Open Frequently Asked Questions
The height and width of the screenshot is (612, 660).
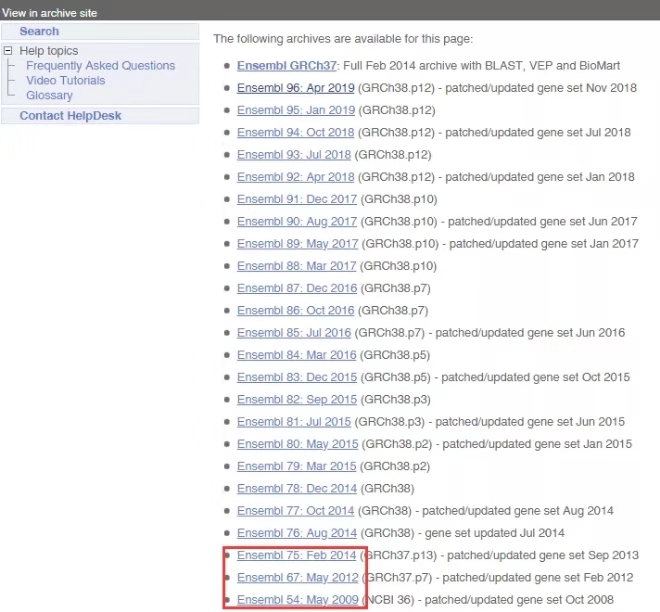101,66
